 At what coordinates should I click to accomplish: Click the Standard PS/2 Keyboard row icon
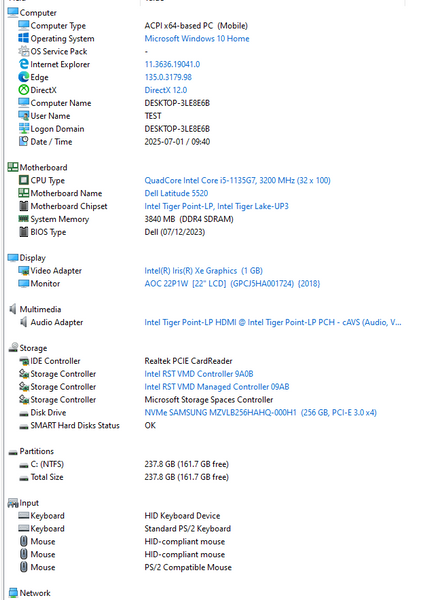coord(23,528)
